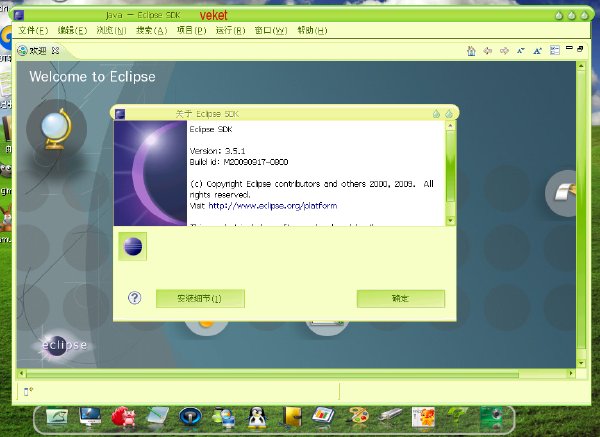Reduce the Welcome page font size
Image resolution: width=600 pixels, height=437 pixels.
point(520,51)
